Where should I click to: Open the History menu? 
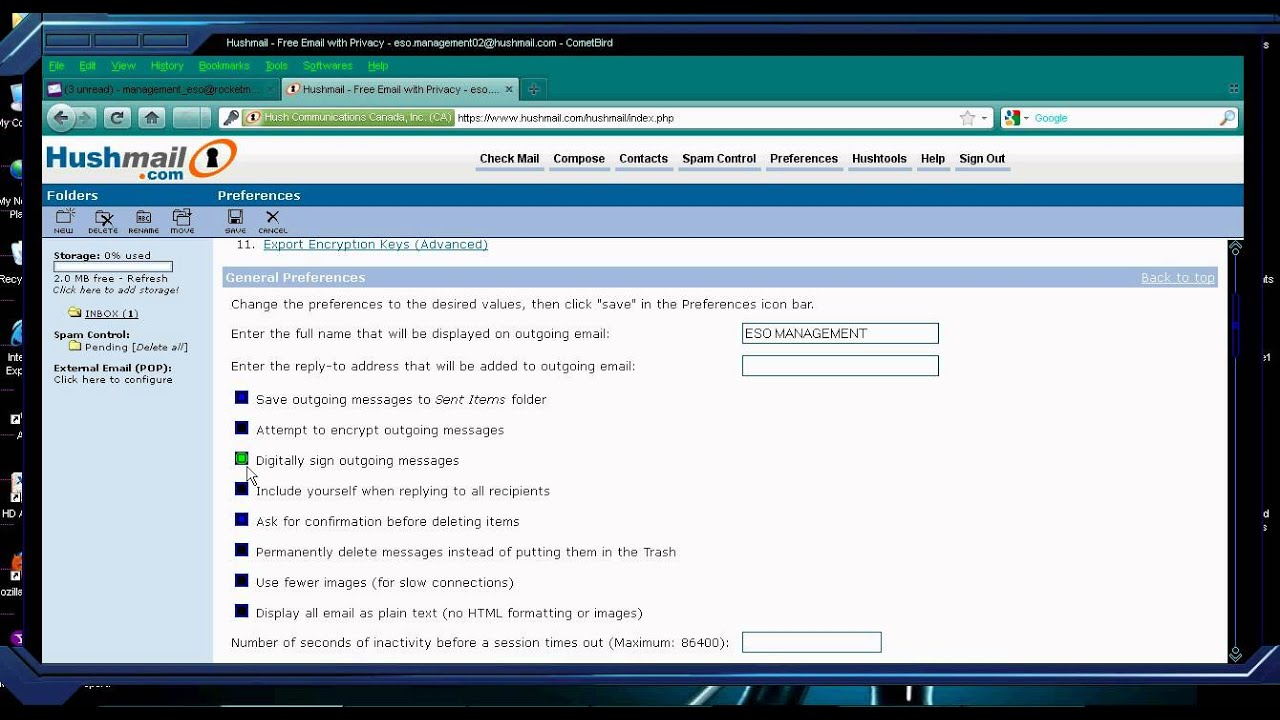click(167, 66)
